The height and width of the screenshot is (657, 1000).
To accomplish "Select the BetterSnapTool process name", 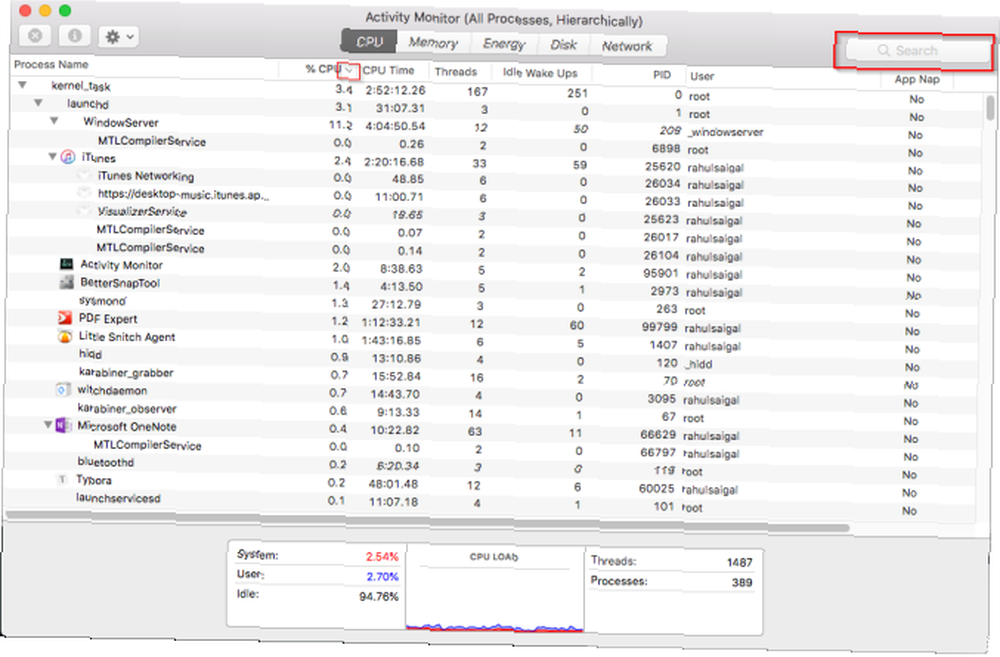I will (120, 283).
